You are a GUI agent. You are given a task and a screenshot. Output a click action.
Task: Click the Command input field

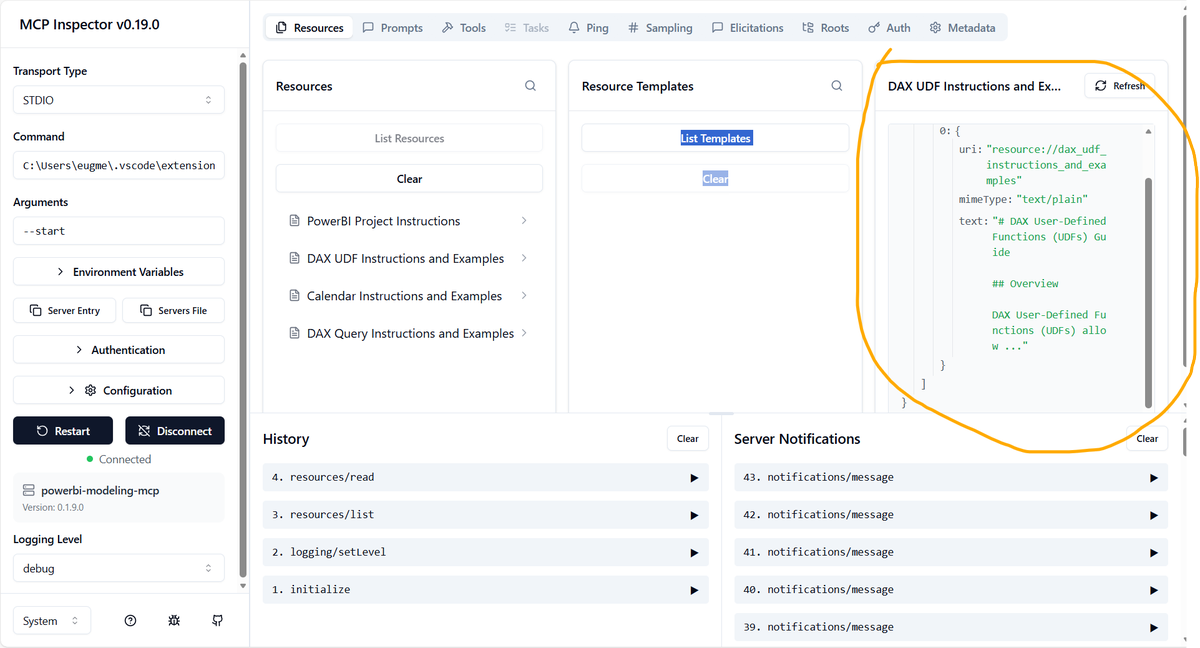pos(119,165)
